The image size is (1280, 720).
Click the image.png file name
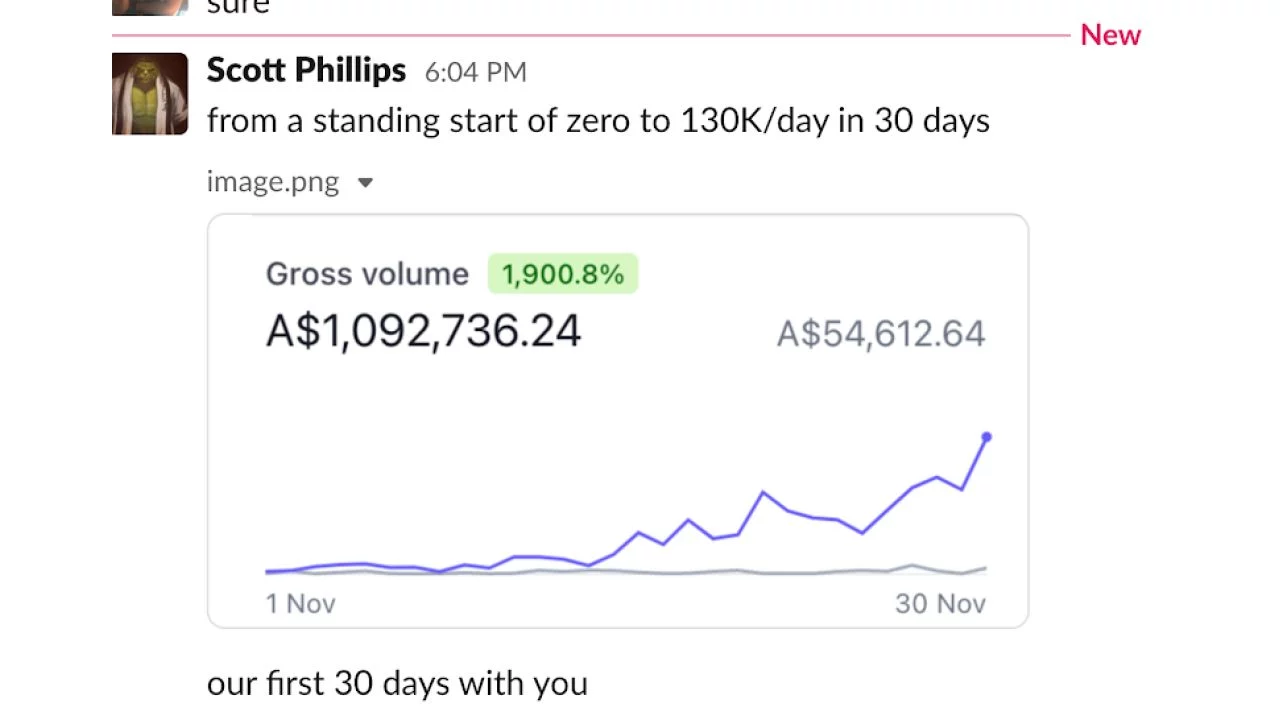(x=272, y=182)
